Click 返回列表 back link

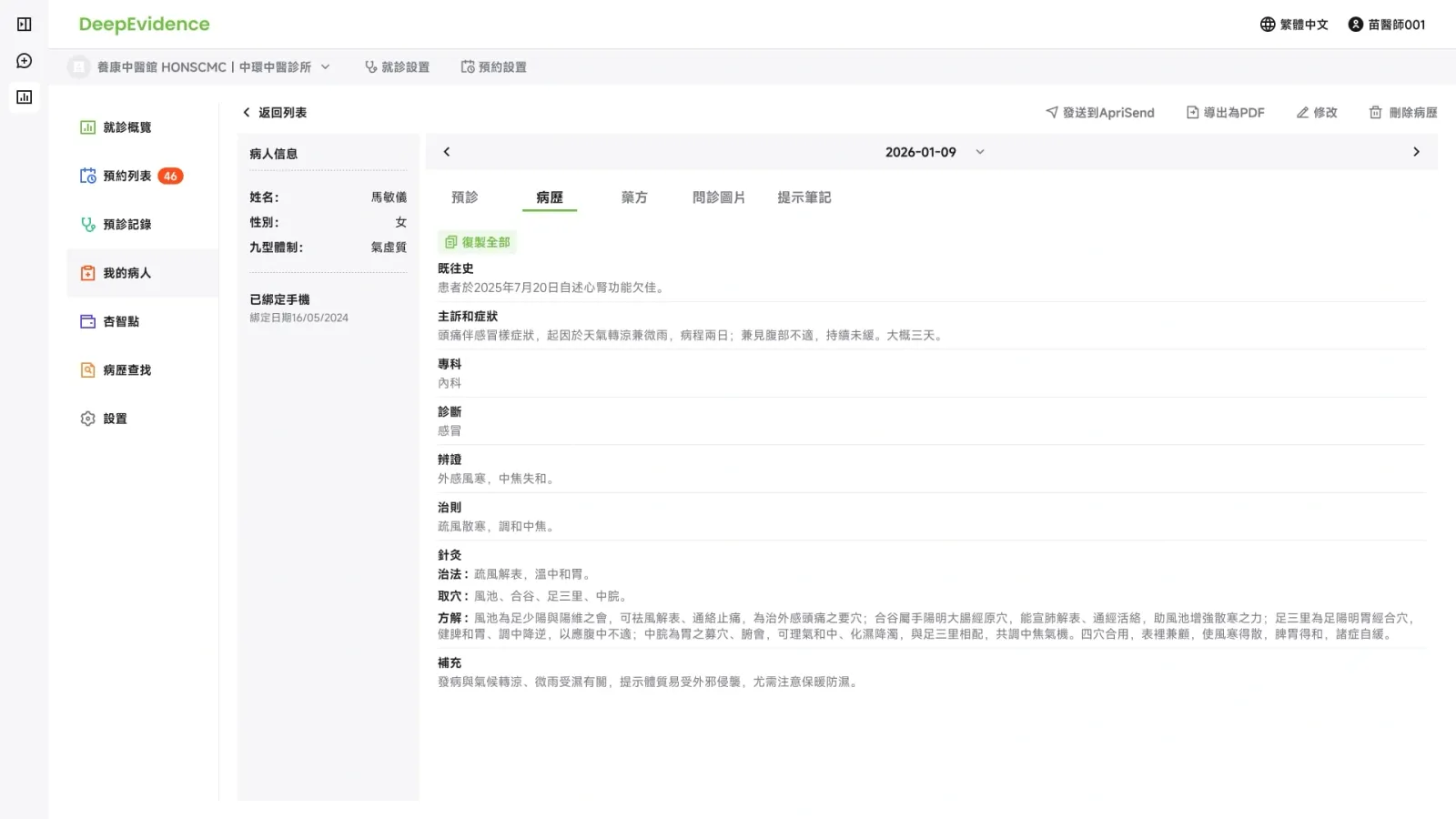coord(274,113)
